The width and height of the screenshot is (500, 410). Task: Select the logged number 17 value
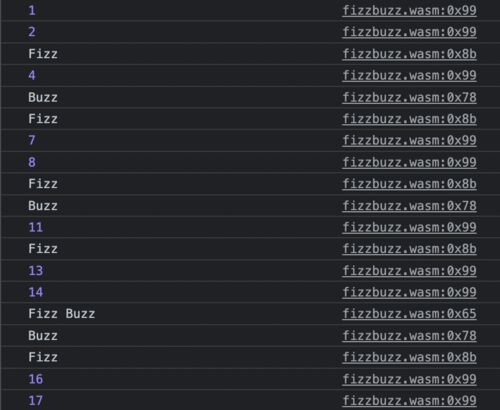tap(36, 400)
